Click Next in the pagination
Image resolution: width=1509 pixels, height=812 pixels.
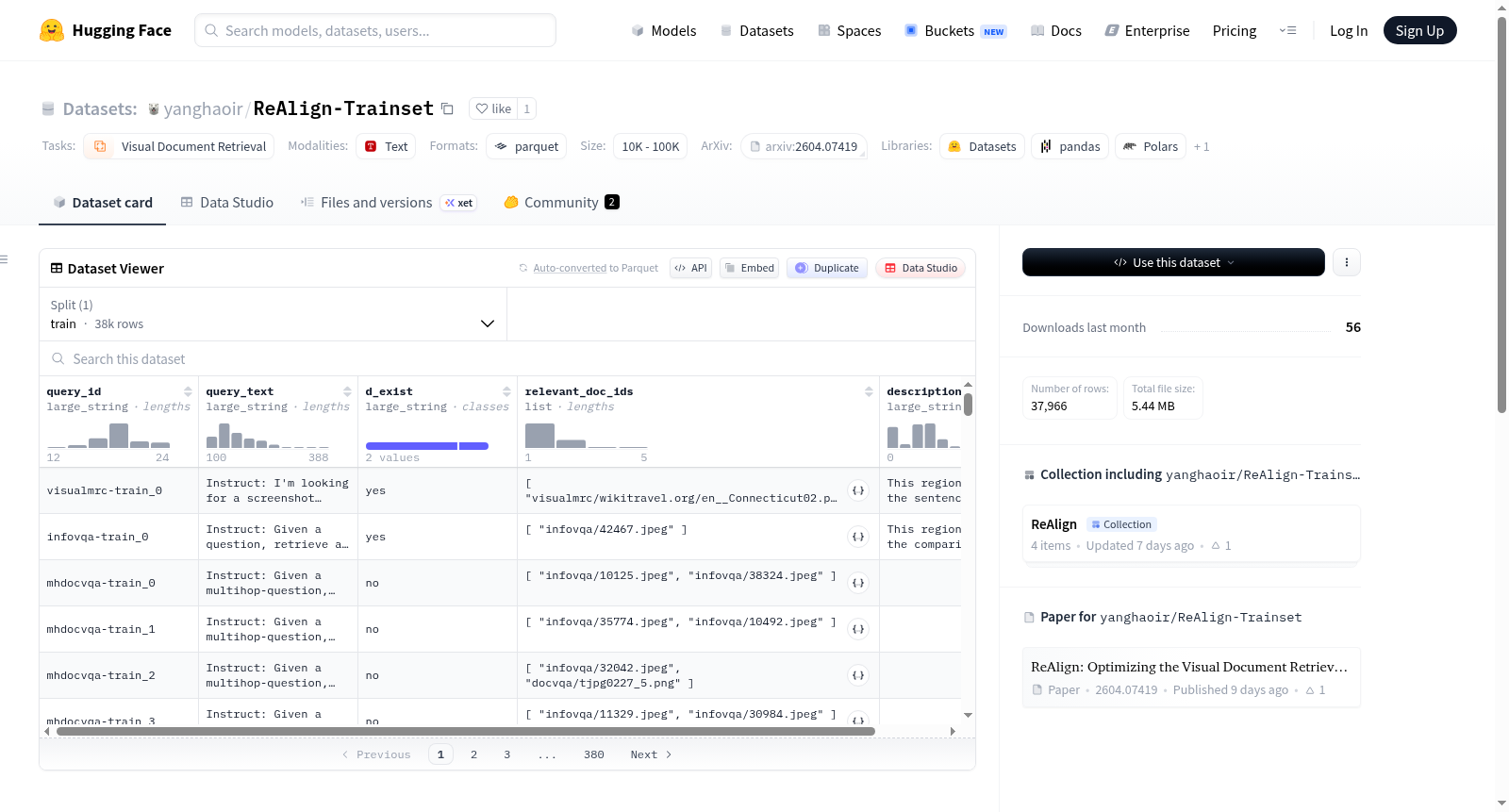click(651, 754)
